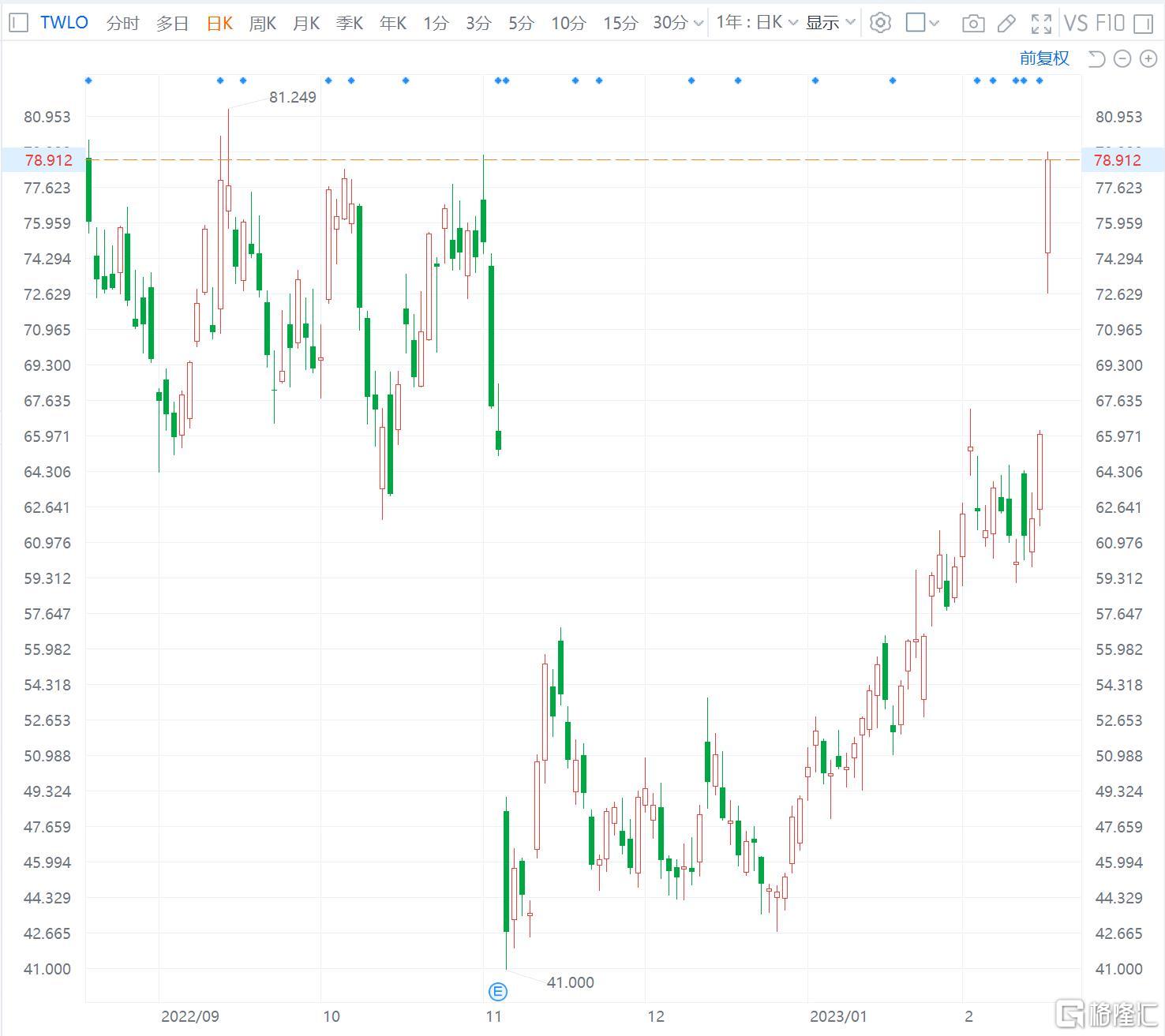Screen dimensions: 1165x1036
Task: Switch to the 周K weekly tab
Action: pyautogui.click(x=262, y=23)
